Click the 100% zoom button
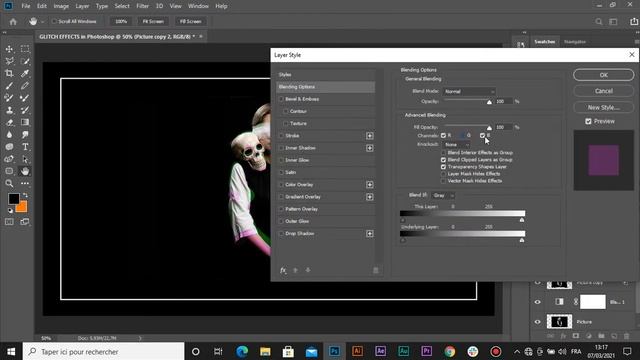 click(x=121, y=21)
